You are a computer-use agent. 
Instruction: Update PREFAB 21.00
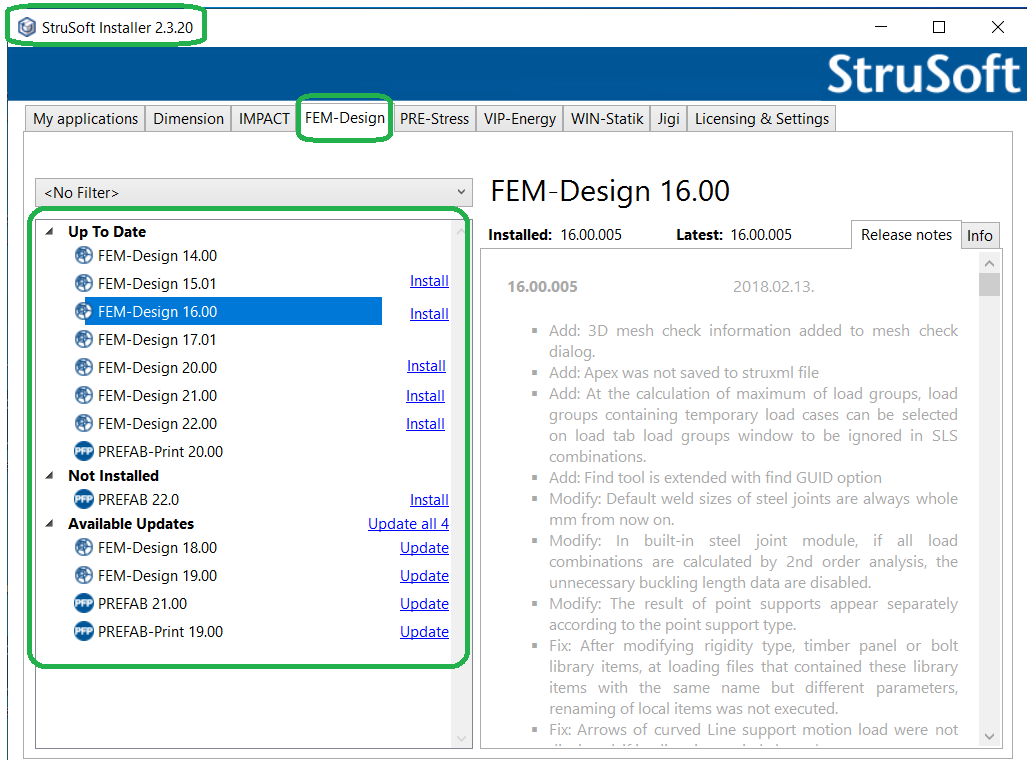click(425, 604)
